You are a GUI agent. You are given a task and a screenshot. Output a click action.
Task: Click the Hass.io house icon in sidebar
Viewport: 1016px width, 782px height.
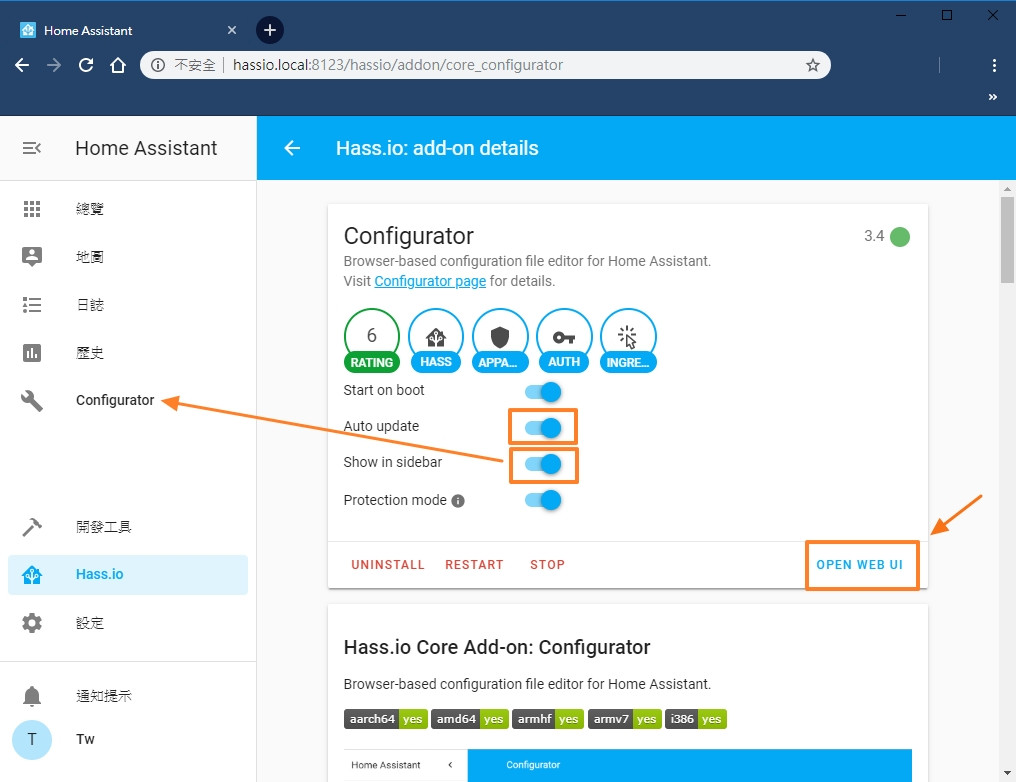pos(32,575)
